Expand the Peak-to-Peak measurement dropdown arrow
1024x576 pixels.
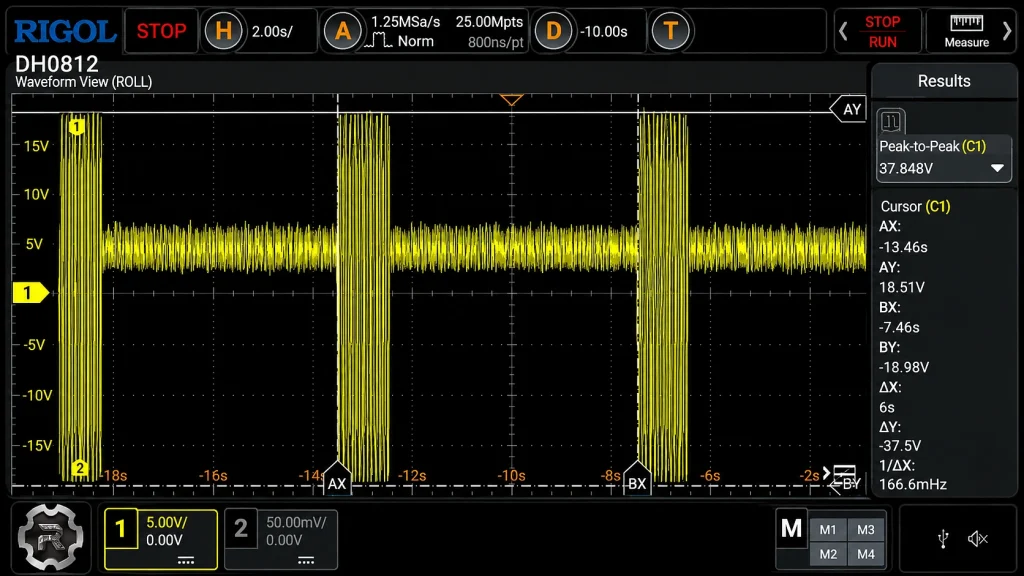click(x=997, y=168)
